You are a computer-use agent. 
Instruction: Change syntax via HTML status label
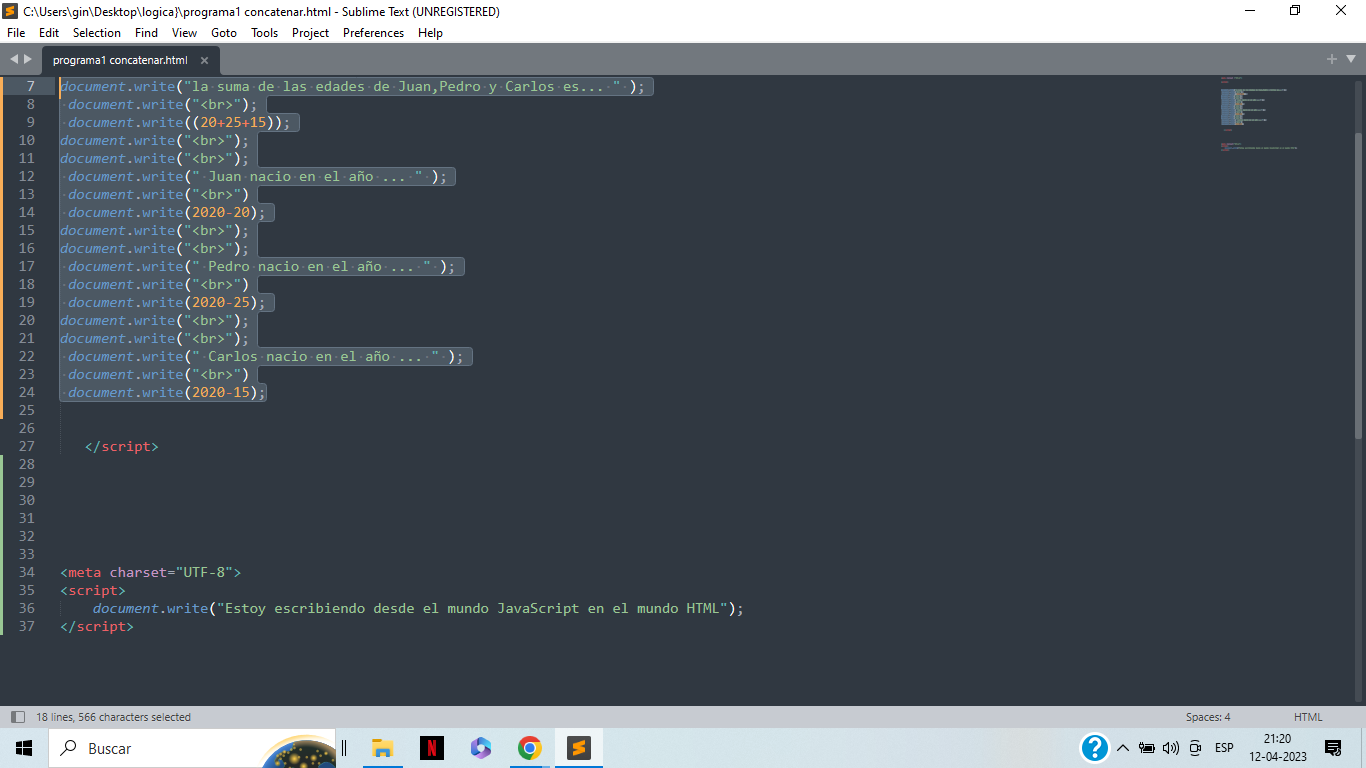(1308, 717)
